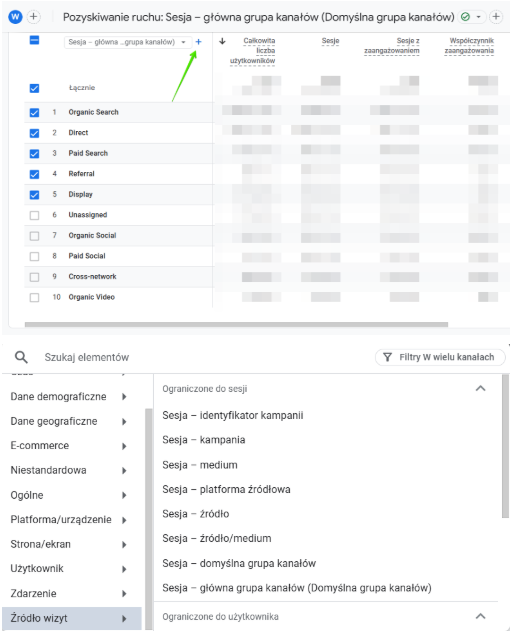
Task: Open the Dane geograficzne category
Action: [x=72, y=421]
